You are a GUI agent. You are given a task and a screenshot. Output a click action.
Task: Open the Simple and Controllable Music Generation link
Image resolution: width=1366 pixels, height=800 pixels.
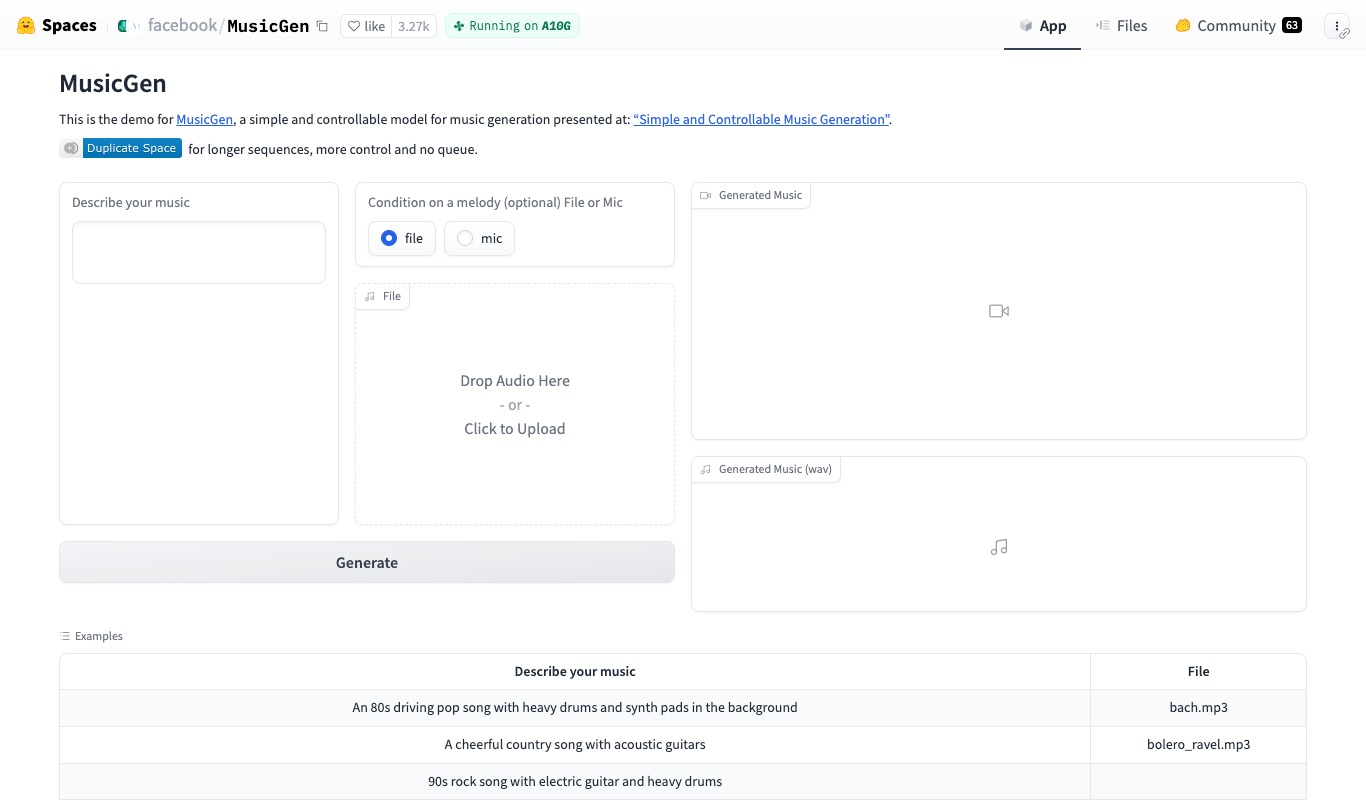click(x=761, y=119)
